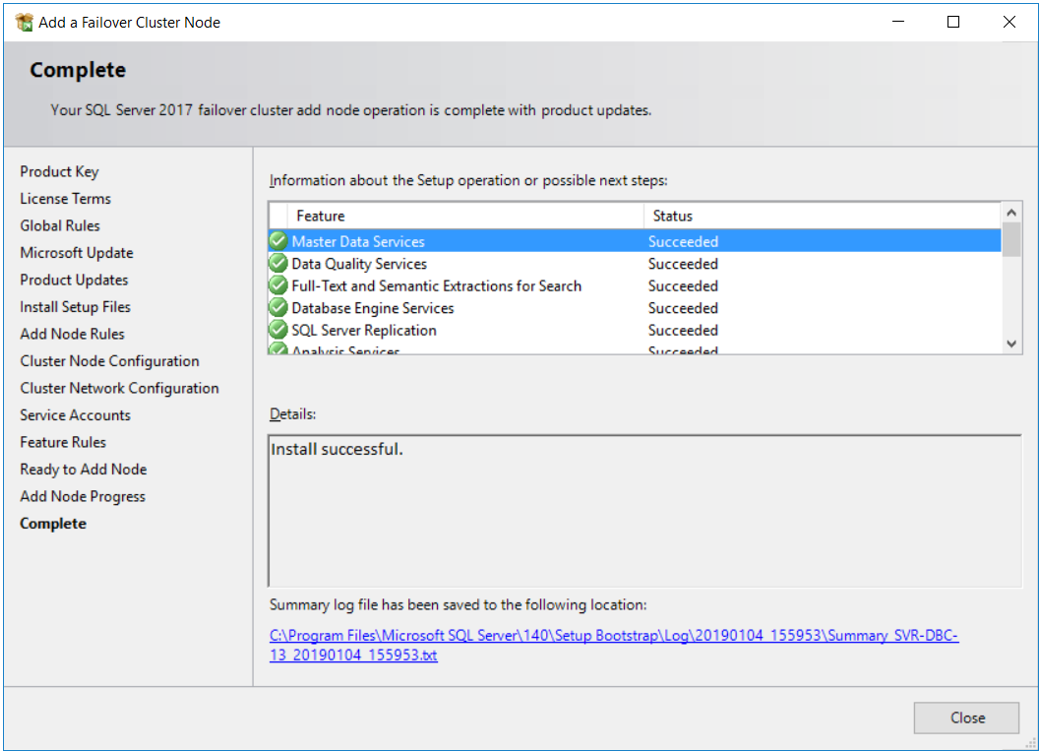
Task: Click the installer icon in title bar
Action: [x=24, y=22]
